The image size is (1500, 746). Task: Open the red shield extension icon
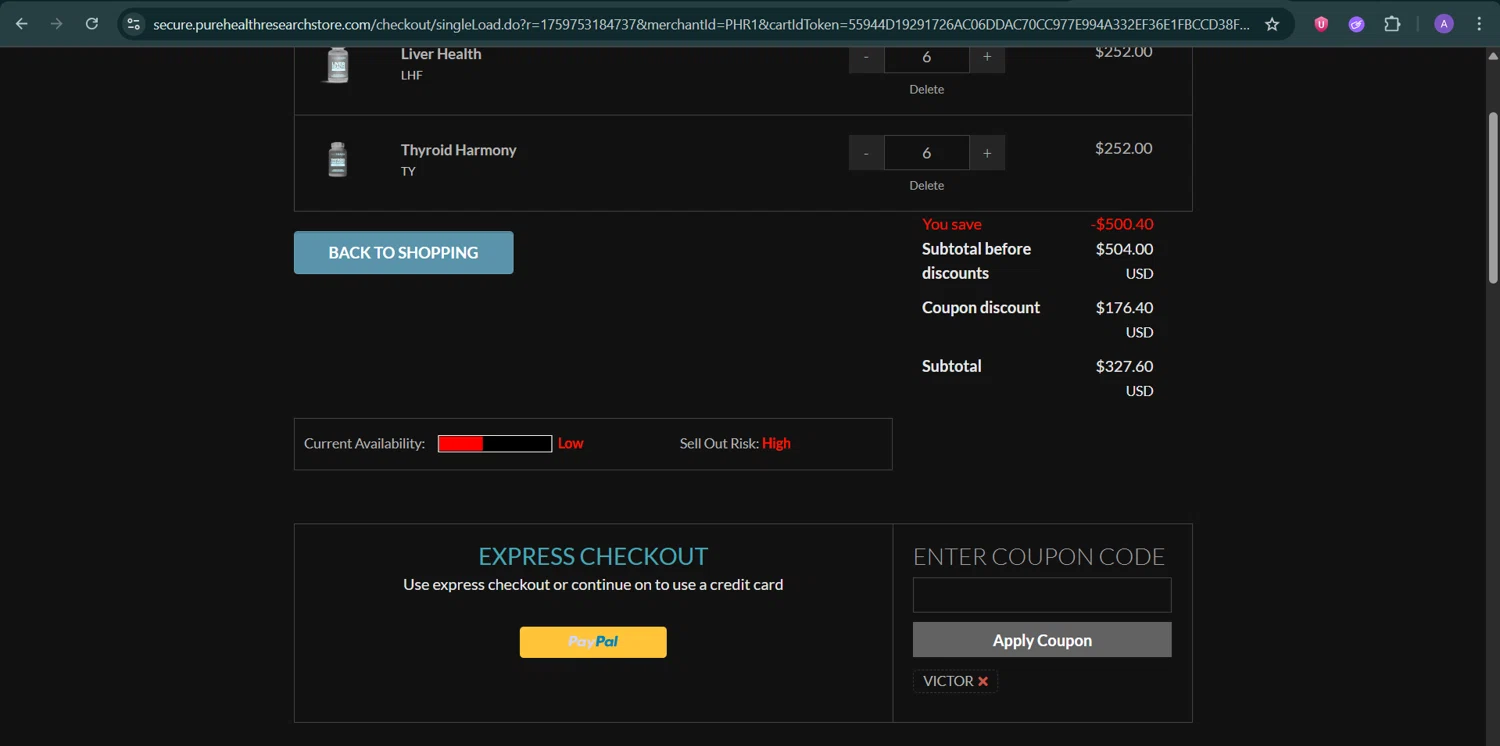pyautogui.click(x=1321, y=24)
